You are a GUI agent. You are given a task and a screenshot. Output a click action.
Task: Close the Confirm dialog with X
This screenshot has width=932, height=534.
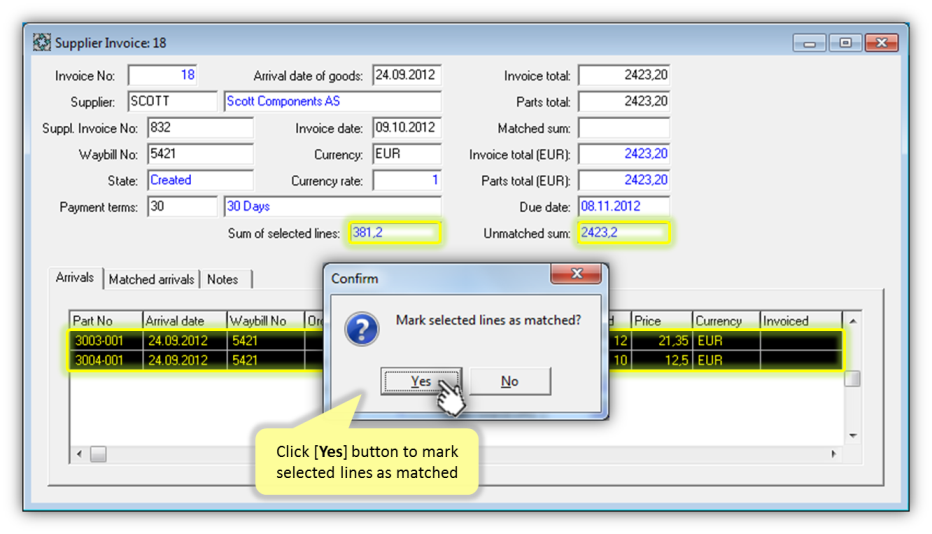click(577, 275)
